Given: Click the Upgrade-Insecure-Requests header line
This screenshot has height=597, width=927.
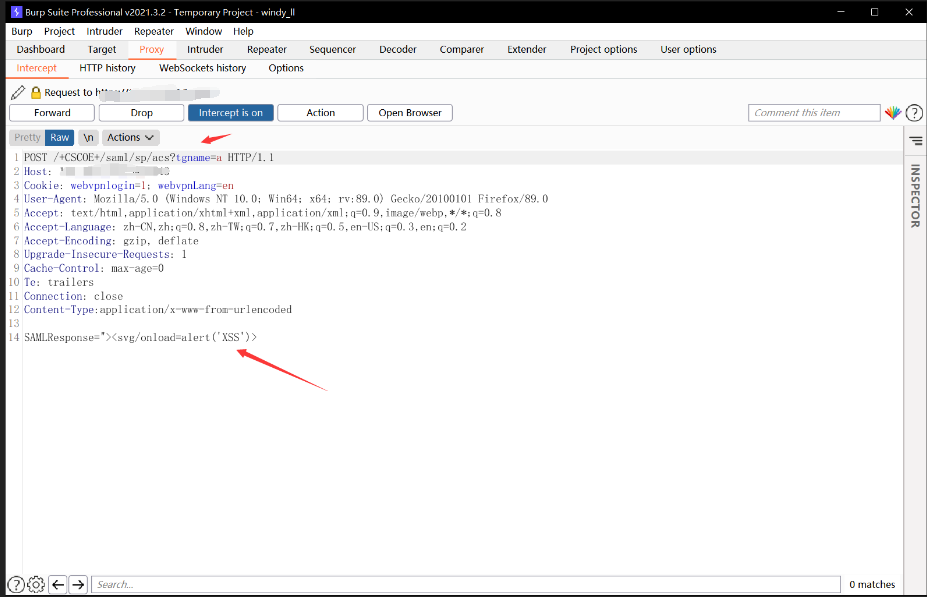Looking at the screenshot, I should pyautogui.click(x=105, y=255).
